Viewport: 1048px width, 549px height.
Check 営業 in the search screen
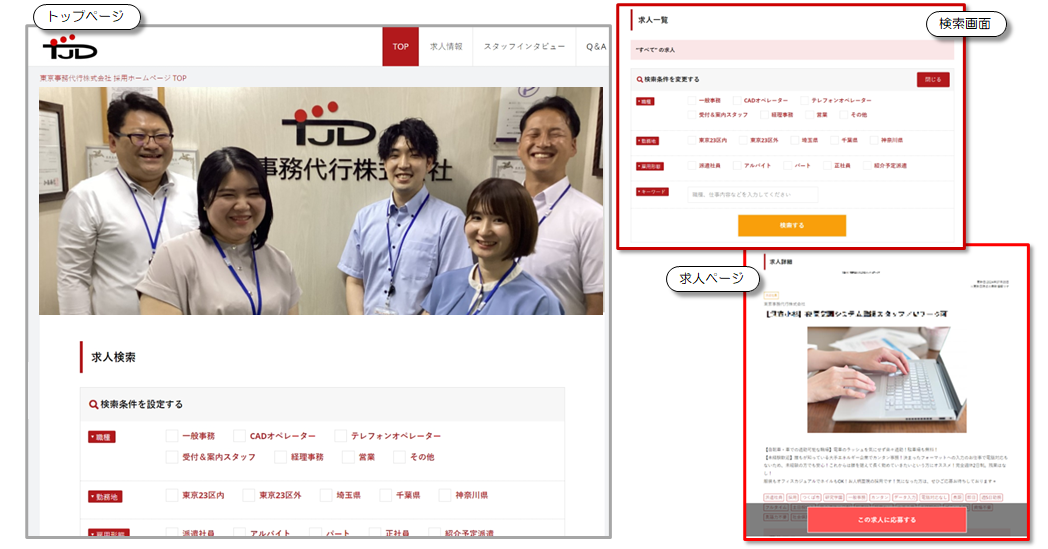point(809,115)
